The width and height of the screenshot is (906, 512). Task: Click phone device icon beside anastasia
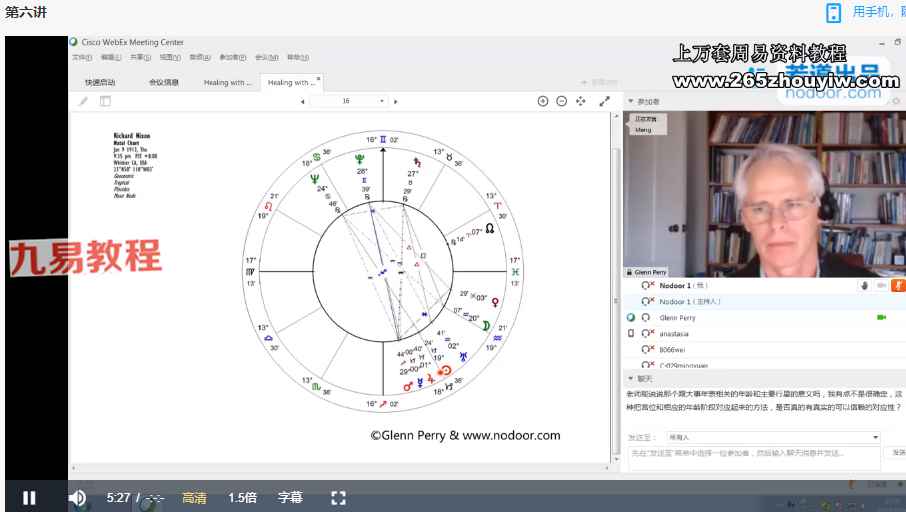coord(630,333)
